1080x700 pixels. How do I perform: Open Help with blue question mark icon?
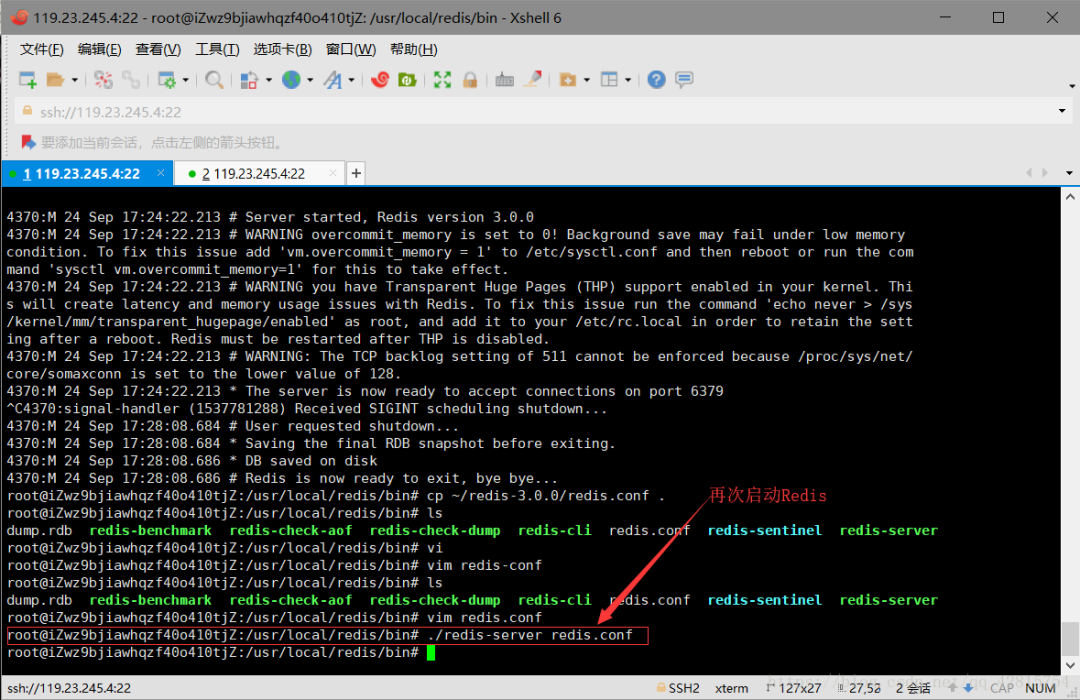pyautogui.click(x=656, y=80)
